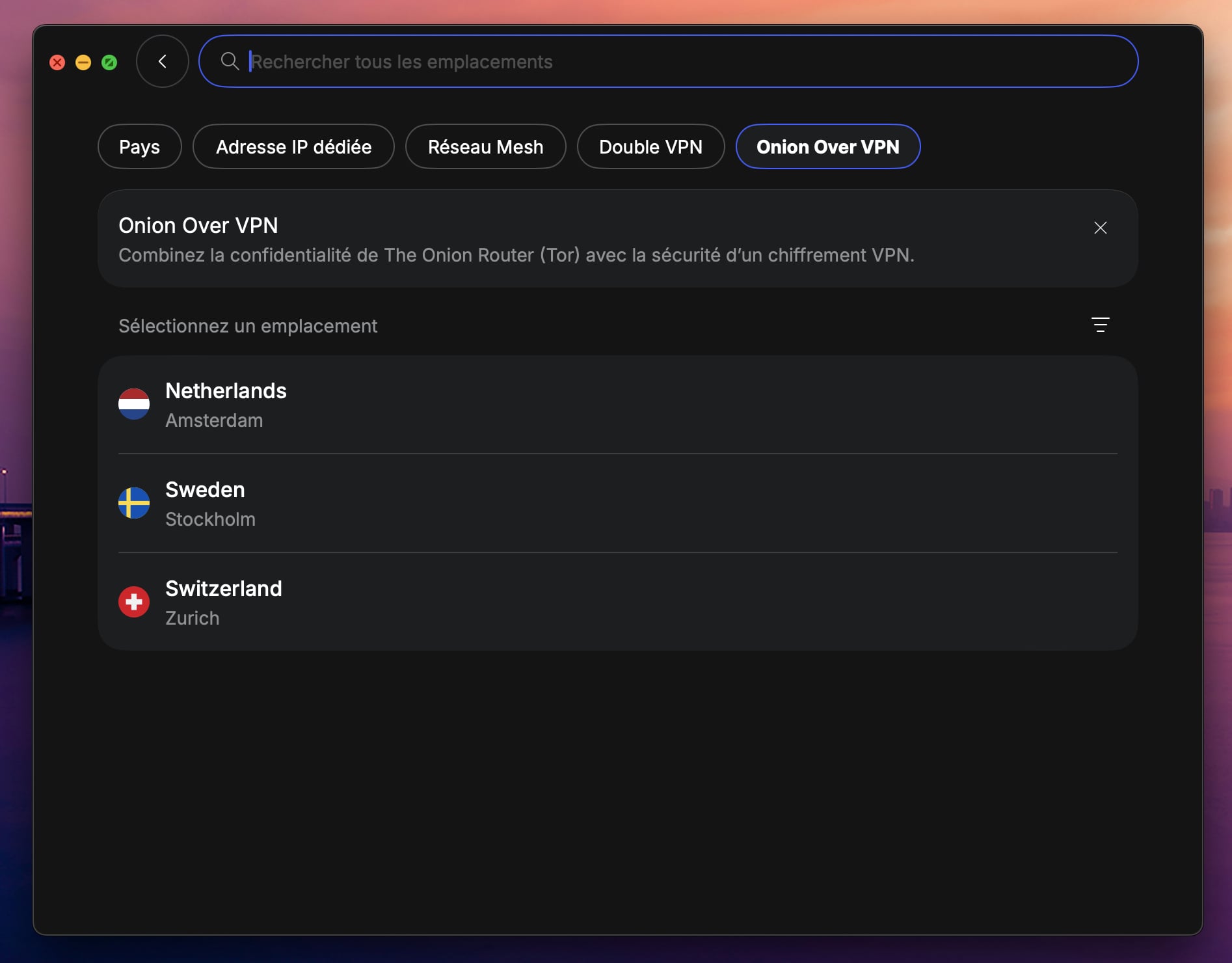Screen dimensions: 1232x963
Task: Click the Onion Over VPN banner title
Action: 198,225
